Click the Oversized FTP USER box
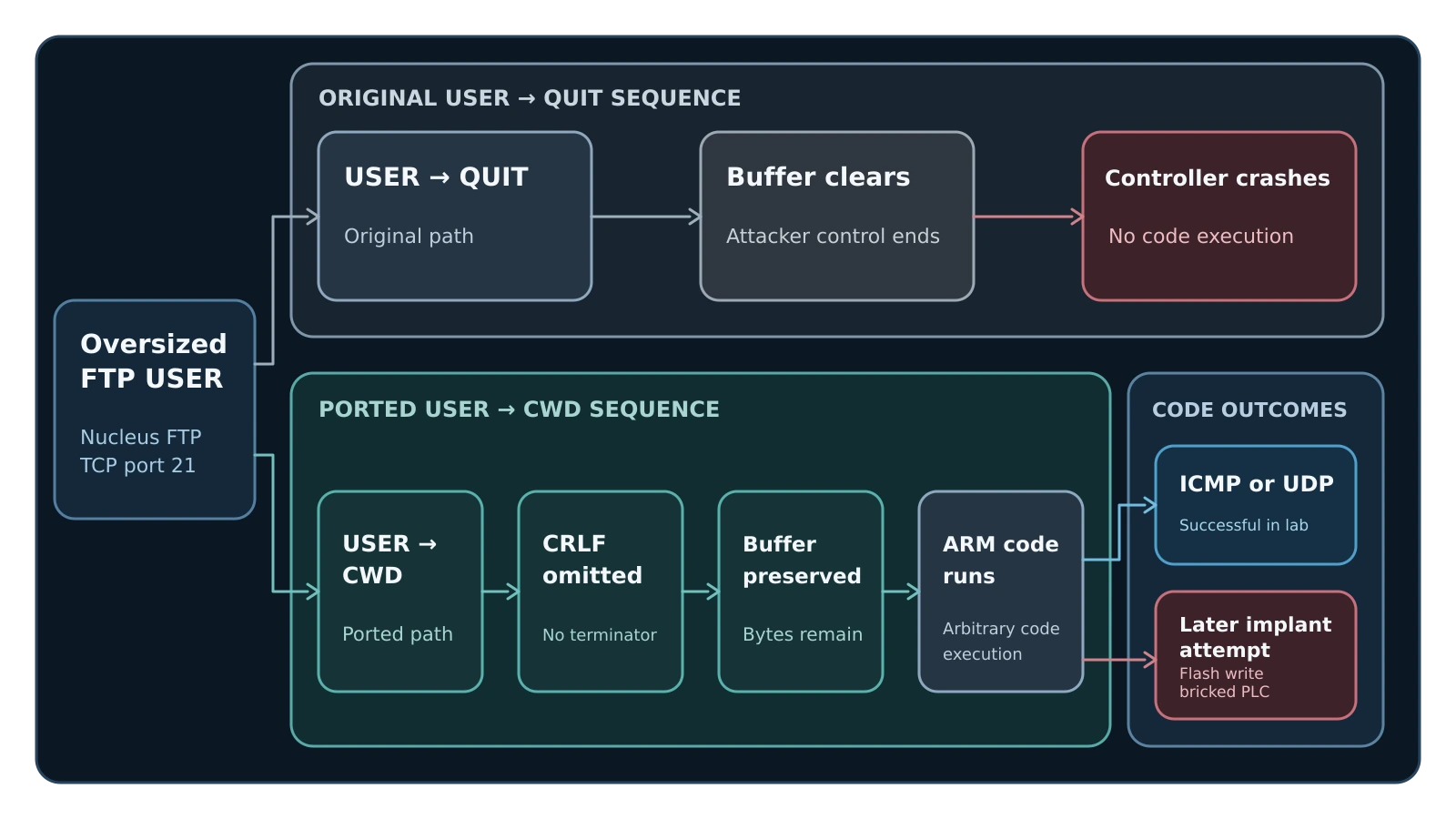This screenshot has width=1456, height=819. [155, 409]
